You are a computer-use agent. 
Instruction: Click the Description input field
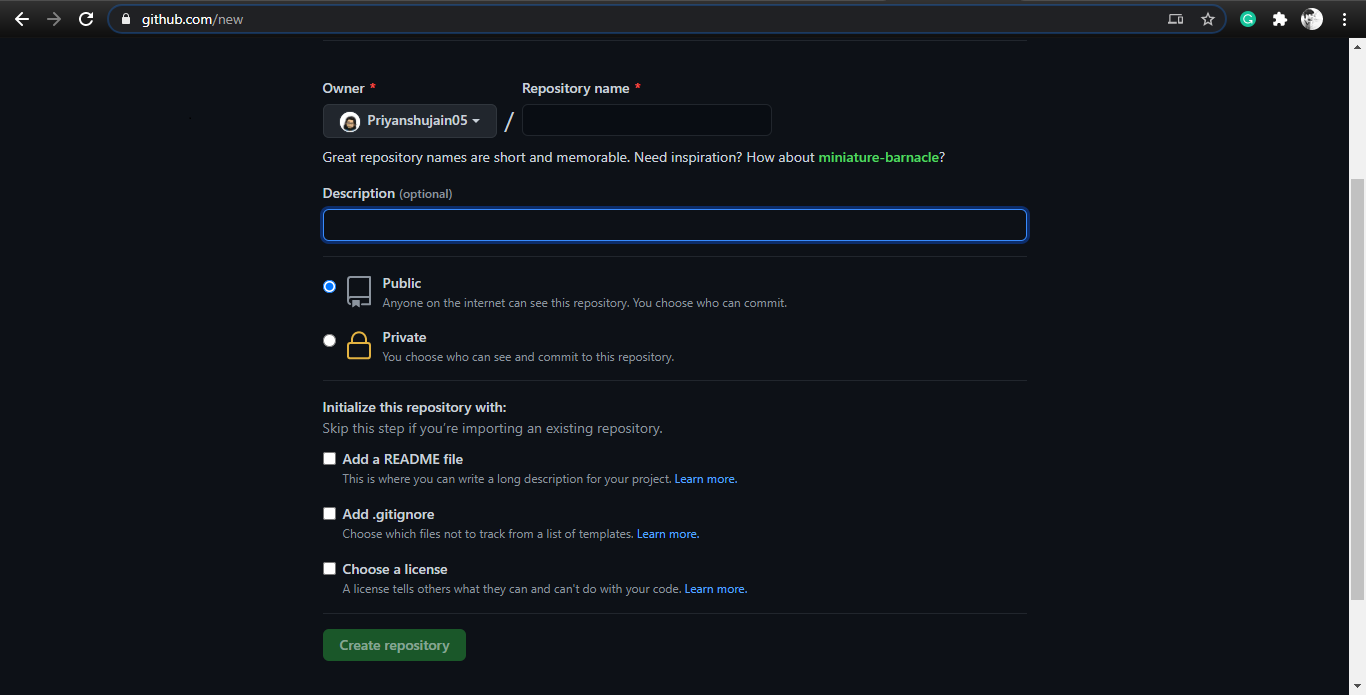[675, 225]
